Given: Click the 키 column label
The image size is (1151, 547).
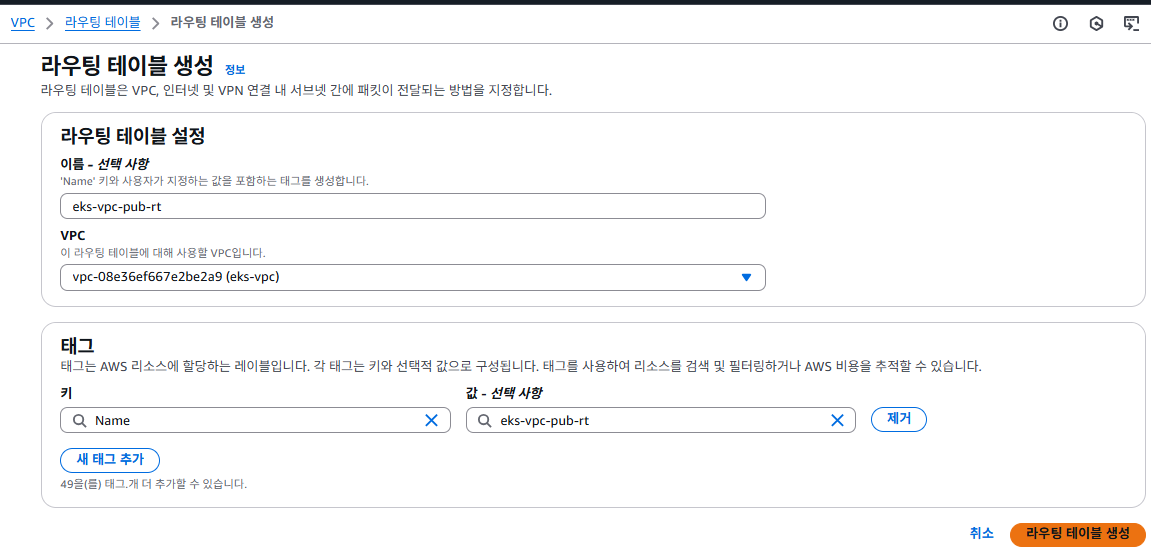Looking at the screenshot, I should 65,393.
